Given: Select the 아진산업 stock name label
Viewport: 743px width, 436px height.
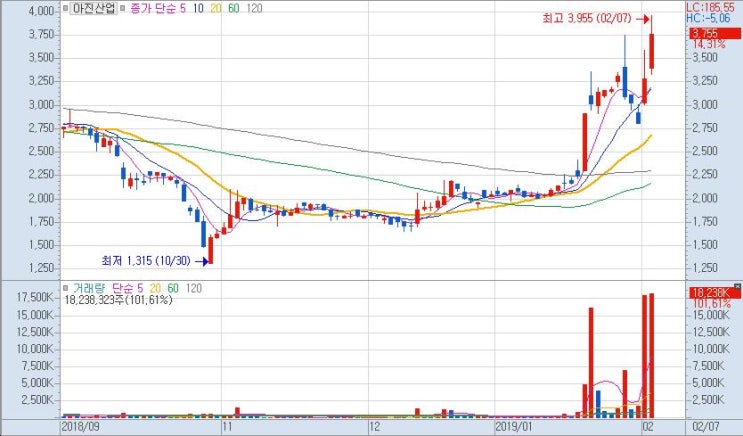Looking at the screenshot, I should (93, 9).
